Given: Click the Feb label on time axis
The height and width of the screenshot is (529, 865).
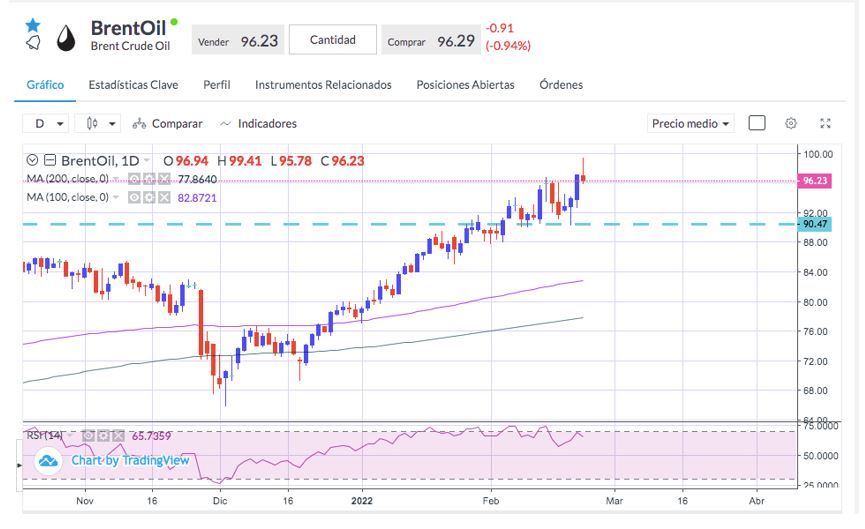Looking at the screenshot, I should [490, 501].
